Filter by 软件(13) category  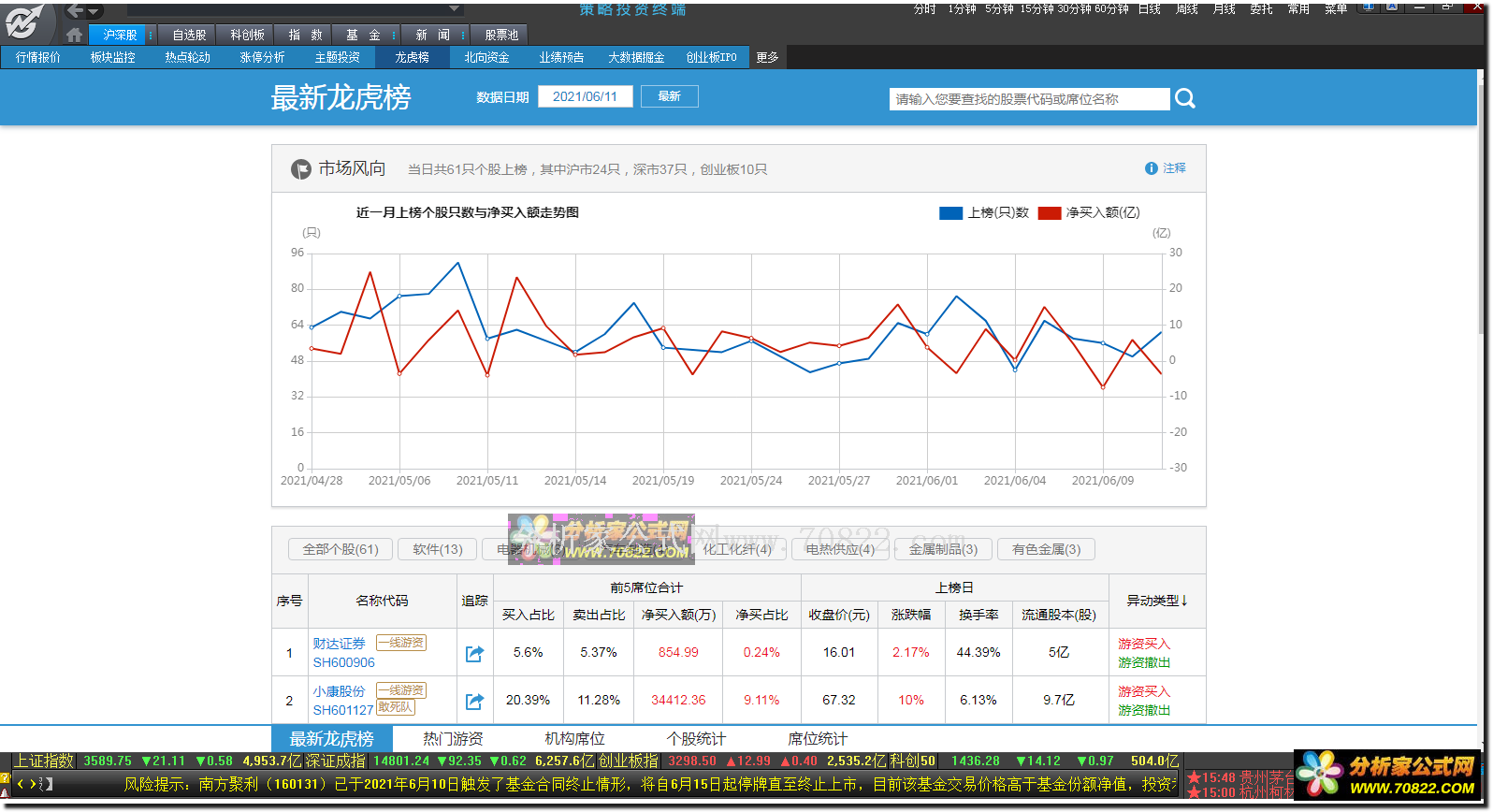click(x=438, y=549)
